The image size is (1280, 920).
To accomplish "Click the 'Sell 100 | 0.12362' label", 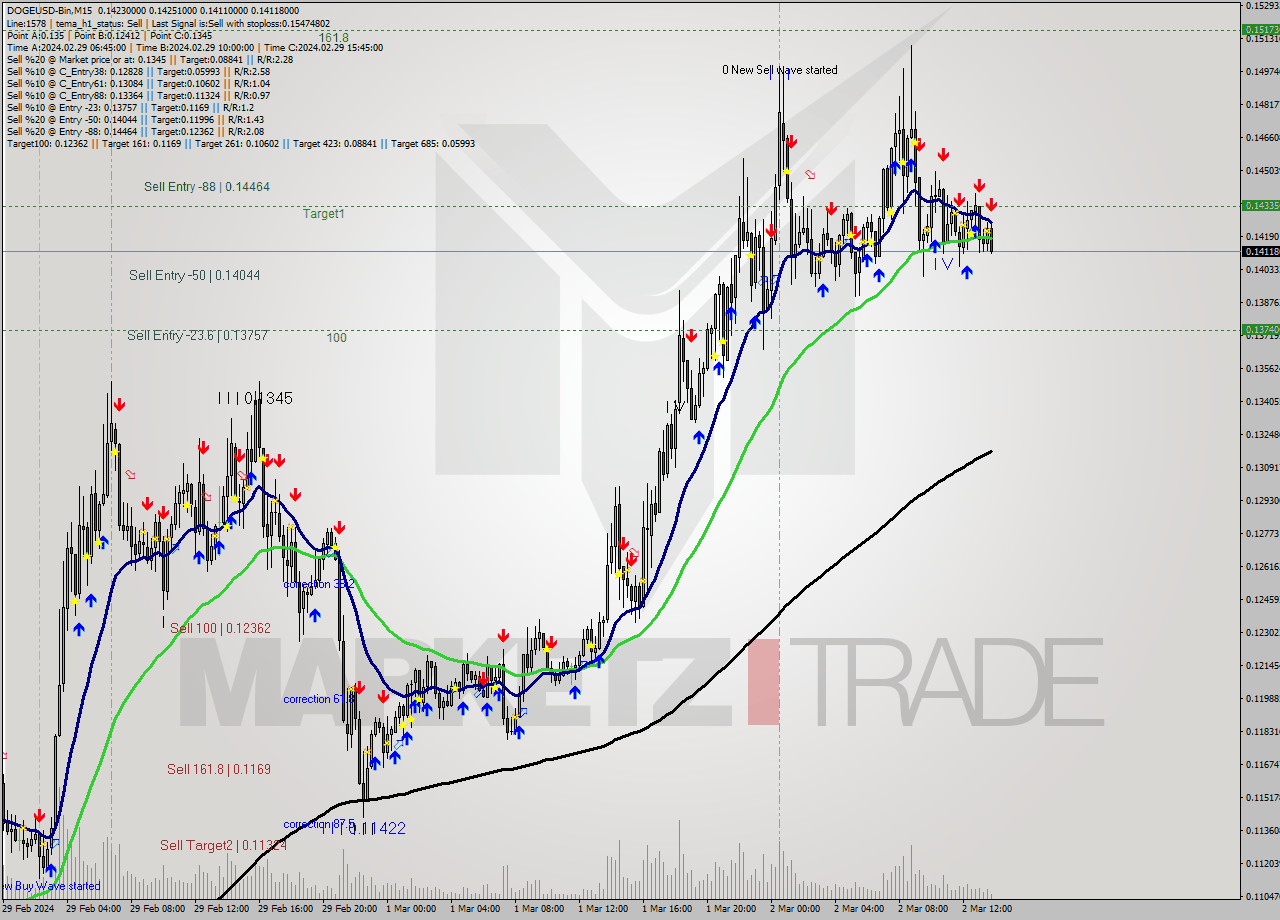I will click(220, 628).
